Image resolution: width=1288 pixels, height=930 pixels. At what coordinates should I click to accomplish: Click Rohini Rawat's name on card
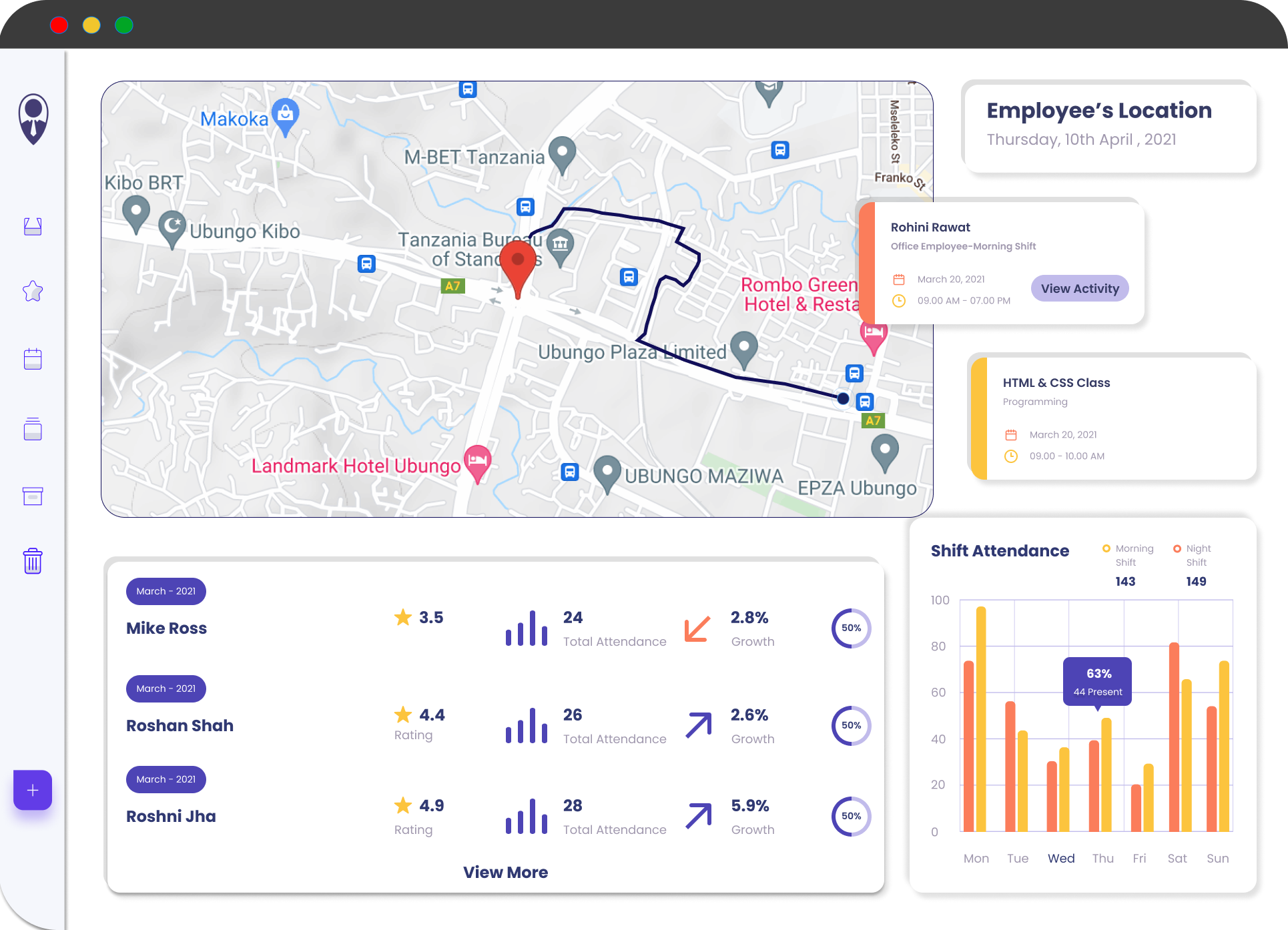(930, 227)
